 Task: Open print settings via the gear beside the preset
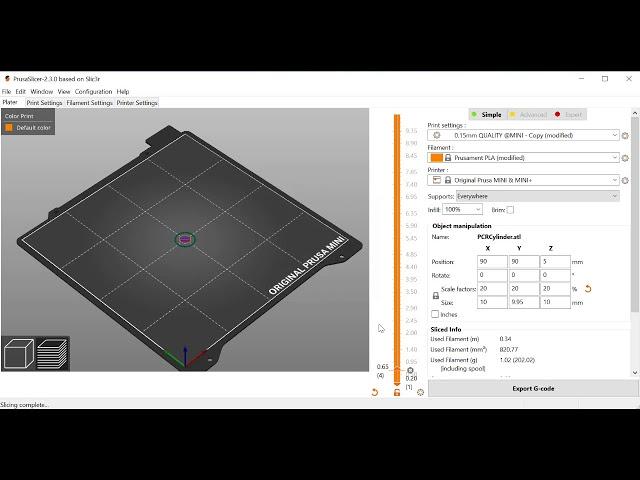click(625, 136)
